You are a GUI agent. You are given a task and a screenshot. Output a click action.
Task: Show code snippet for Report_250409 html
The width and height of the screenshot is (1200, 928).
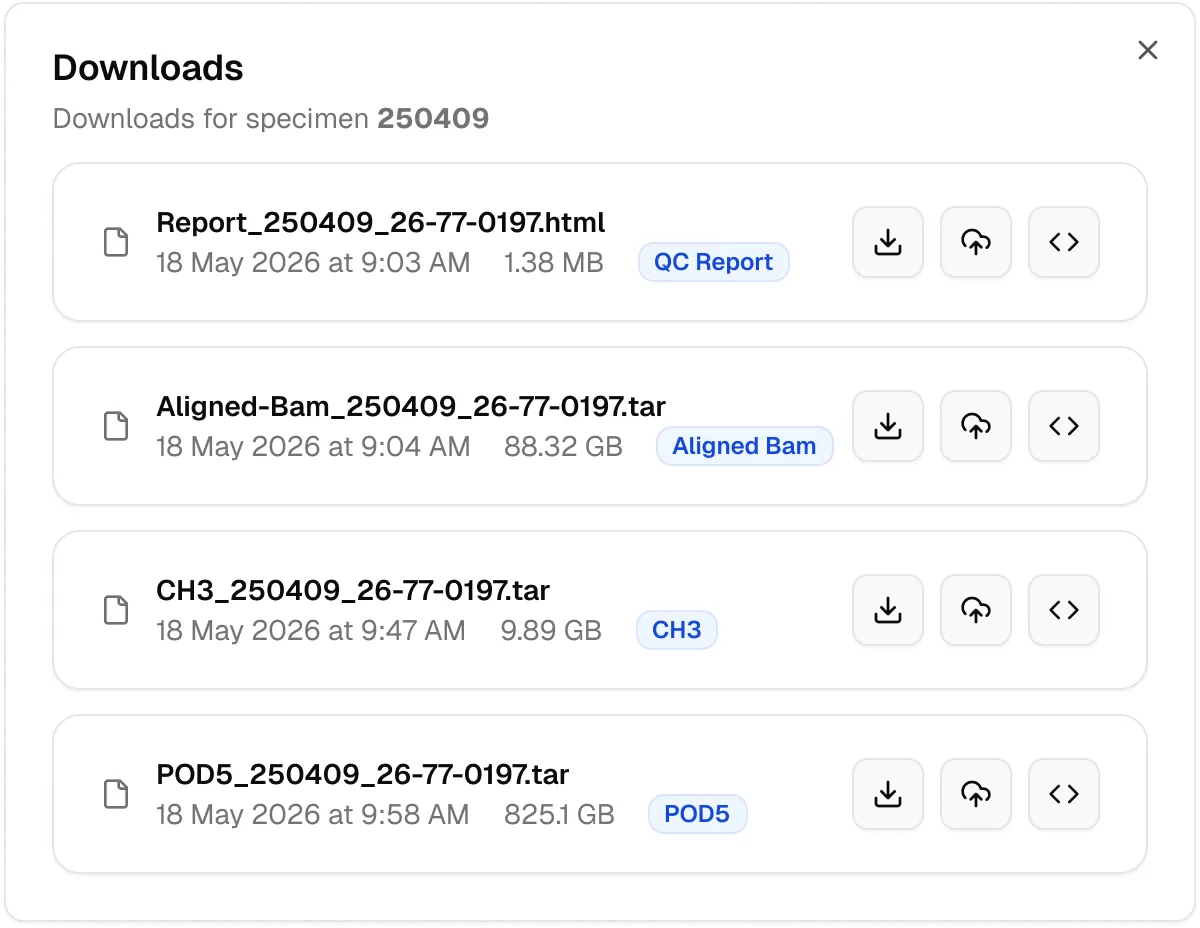tap(1064, 242)
